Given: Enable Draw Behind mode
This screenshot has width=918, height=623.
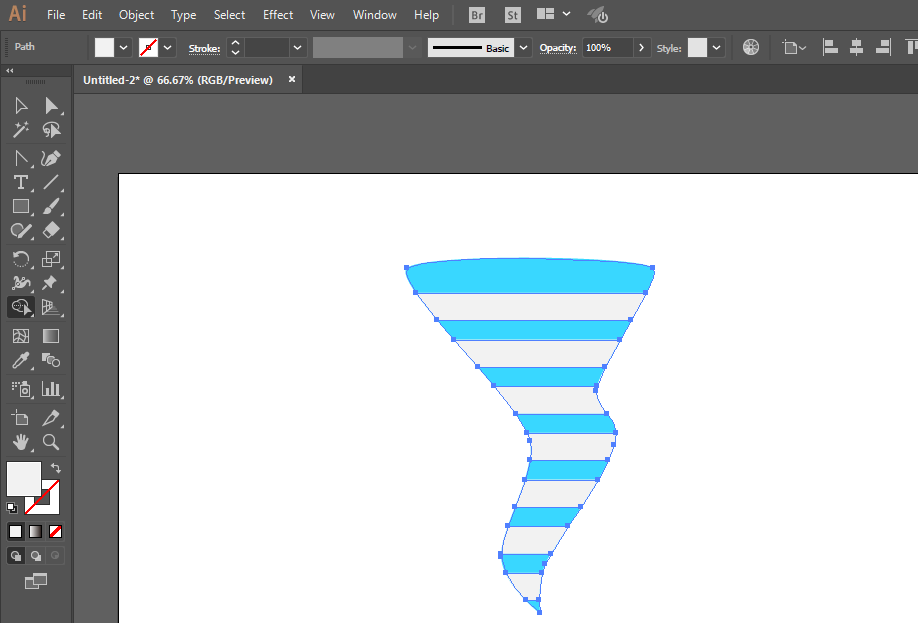Looking at the screenshot, I should click(36, 555).
